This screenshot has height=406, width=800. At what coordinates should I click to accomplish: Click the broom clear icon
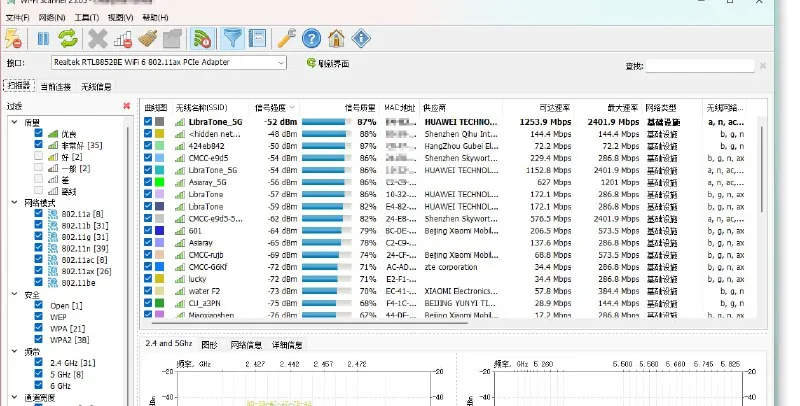[148, 39]
